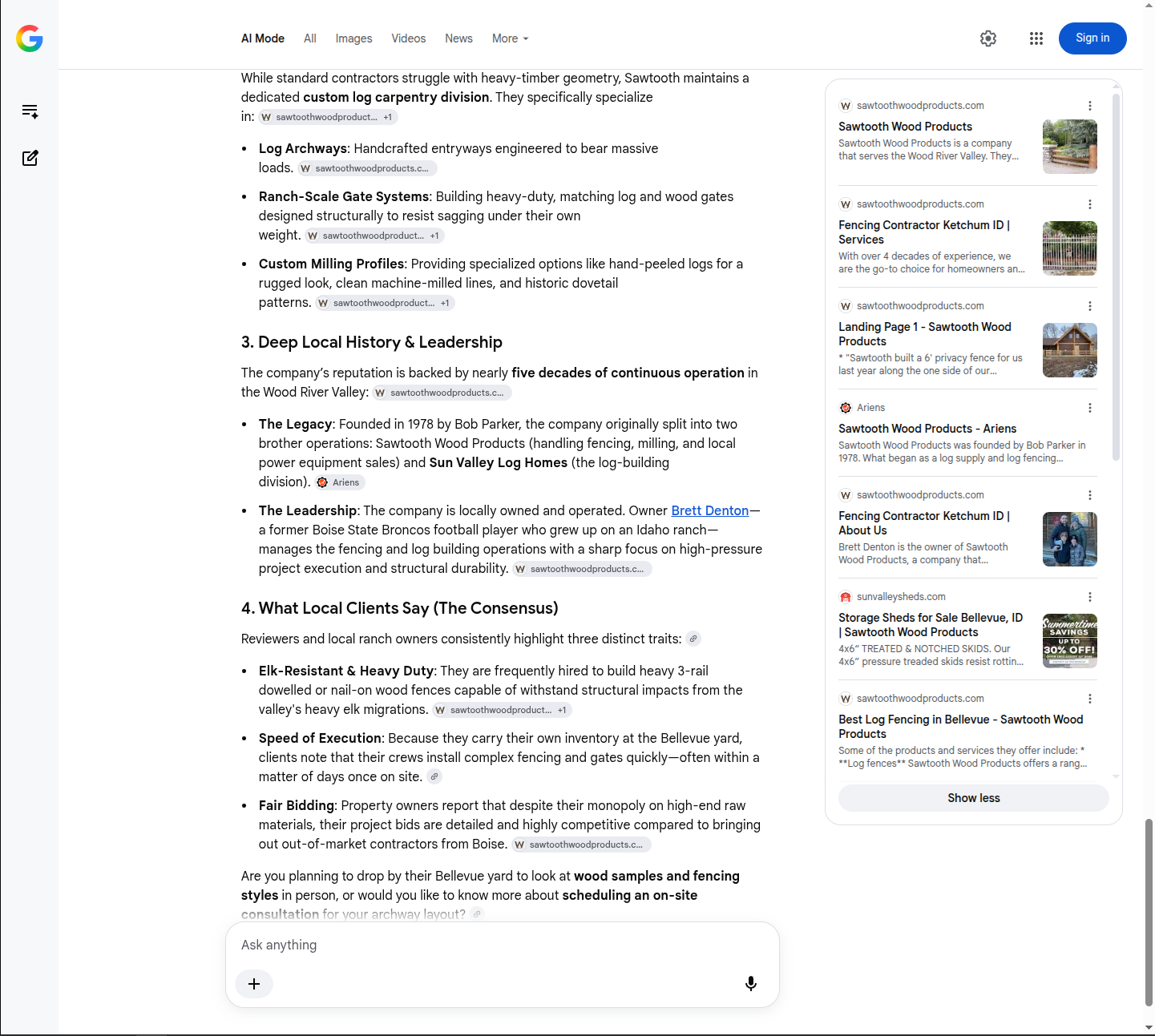Click 'Sun Valley Log Homes' bold text
Viewport: 1155px width, 1036px height.
499,462
